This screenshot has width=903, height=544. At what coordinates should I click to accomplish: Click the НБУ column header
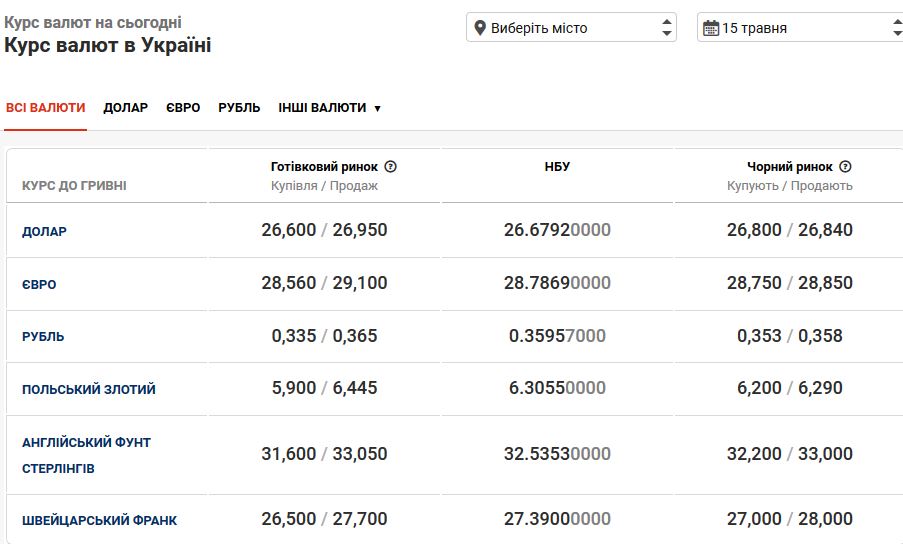point(557,167)
